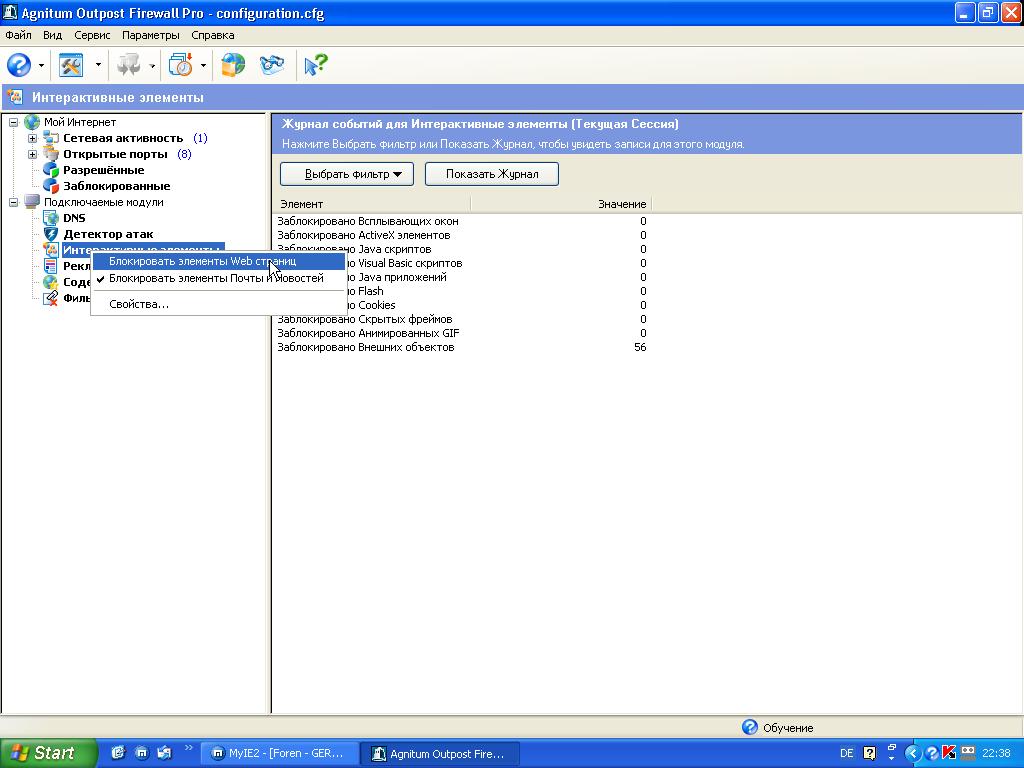1024x768 pixels.
Task: Toggle Блокировать элементы Почты и Новостей
Action: [218, 278]
